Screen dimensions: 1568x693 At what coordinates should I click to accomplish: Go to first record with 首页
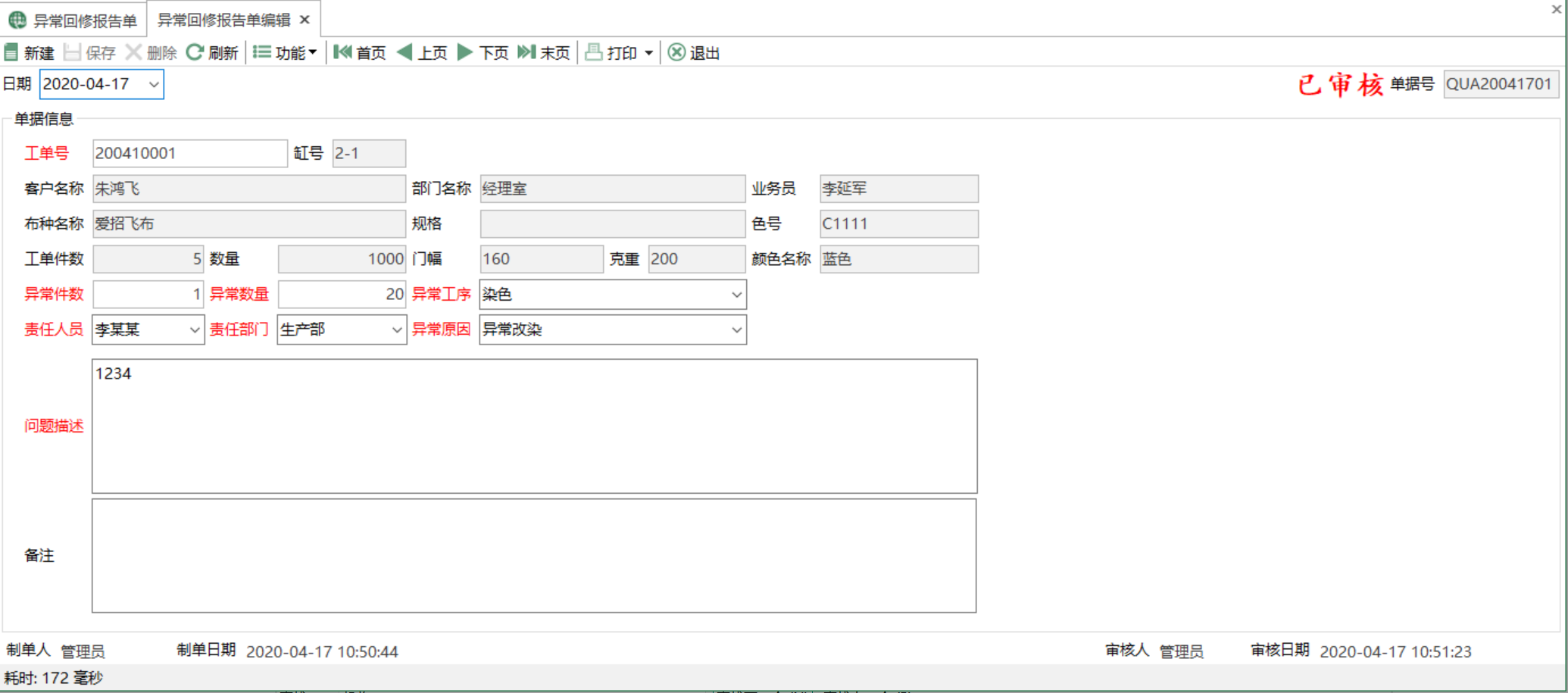click(x=360, y=52)
